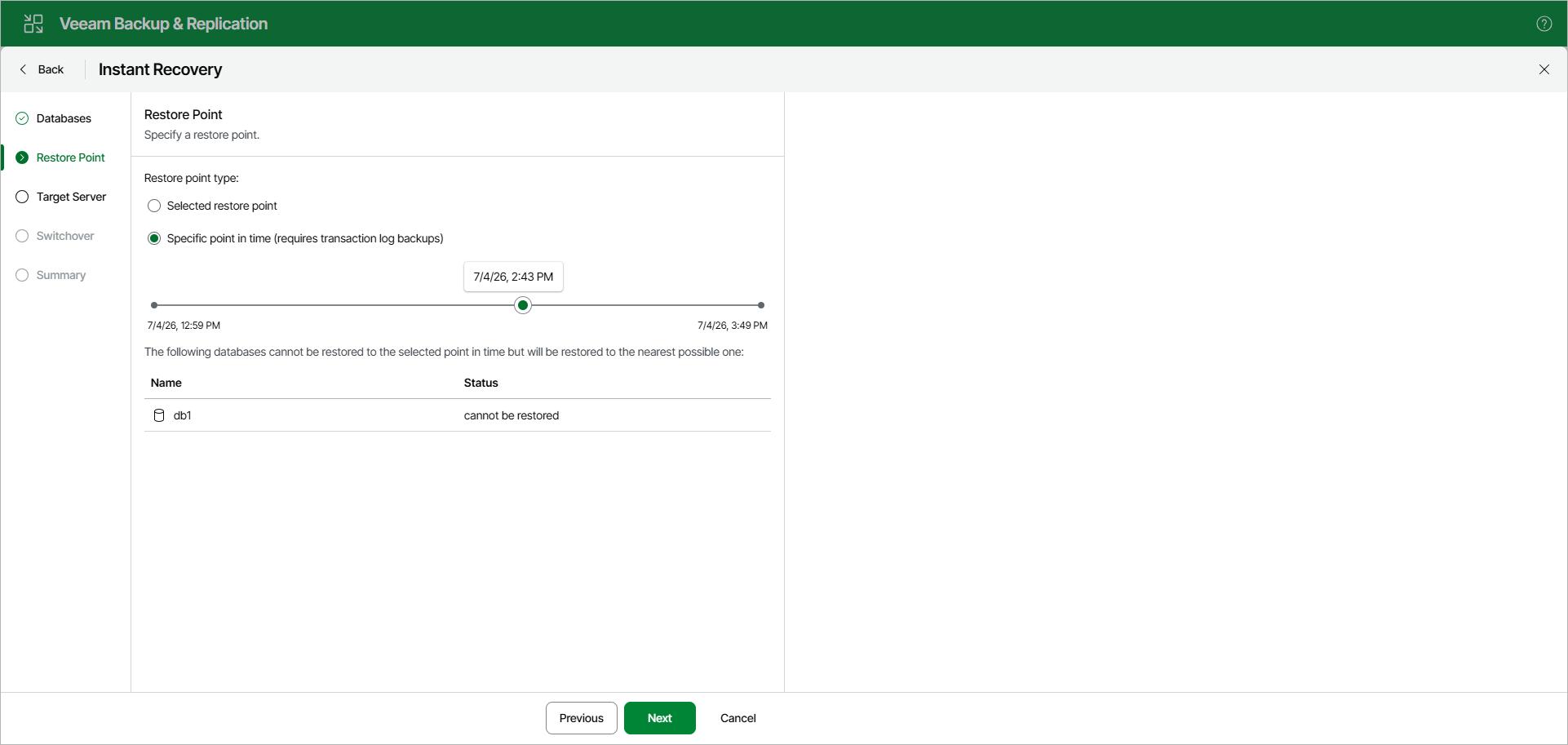The width and height of the screenshot is (1568, 745).
Task: Click the Next button
Action: tap(660, 718)
